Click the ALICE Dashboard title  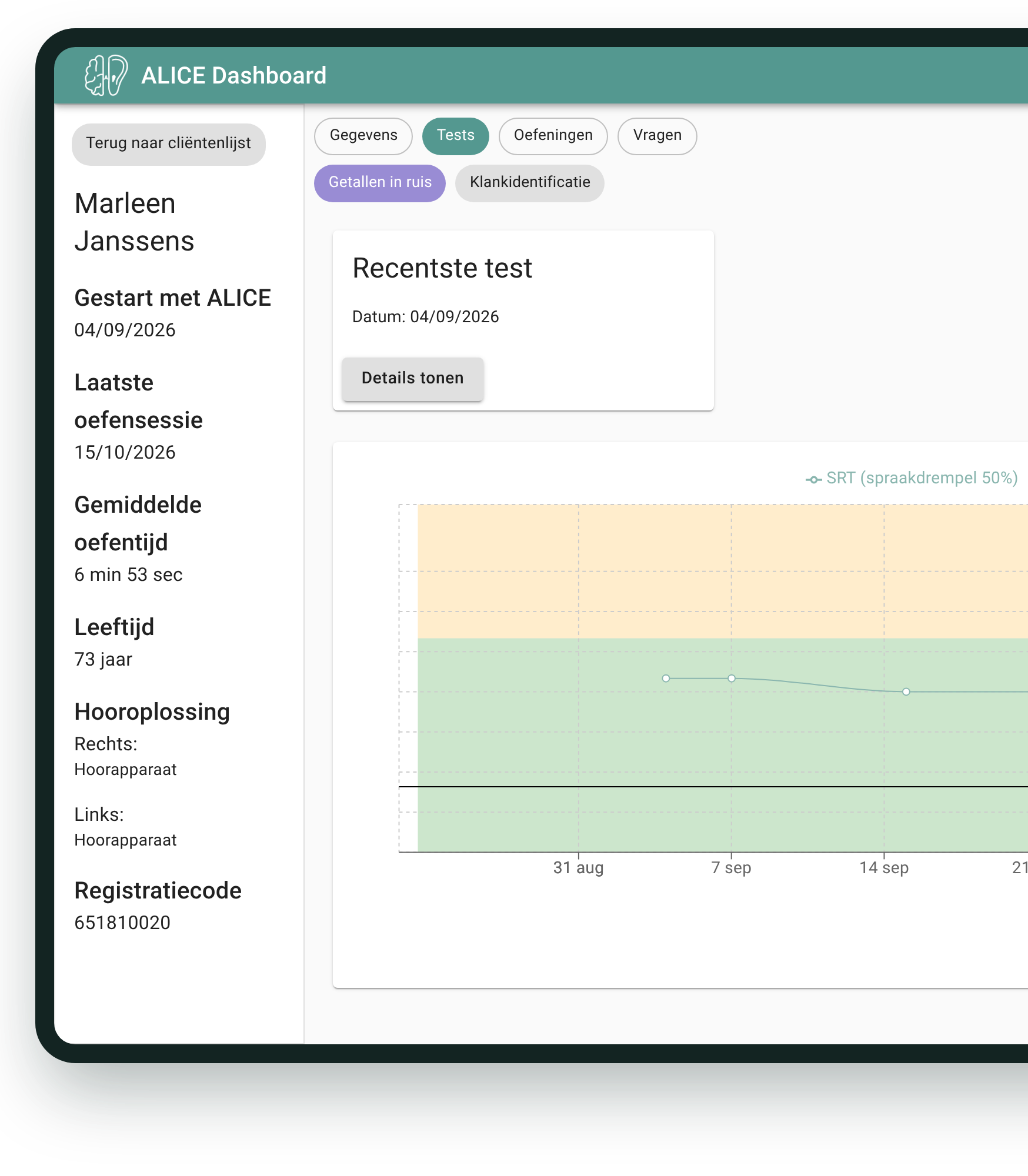point(234,76)
